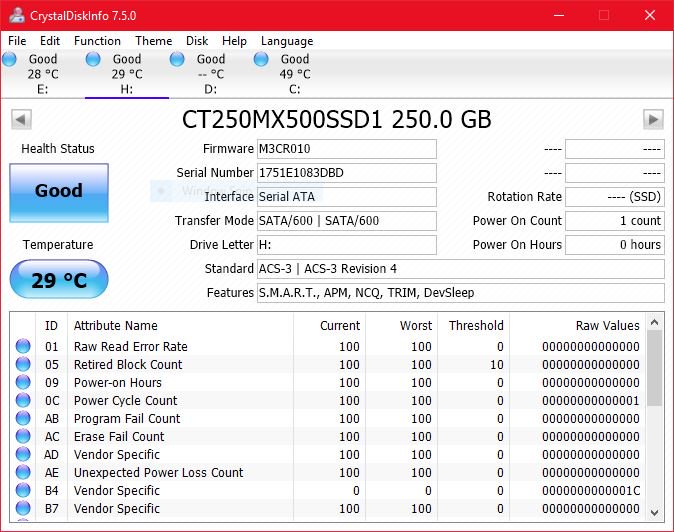The width and height of the screenshot is (674, 532).
Task: Open the Language menu
Action: point(287,41)
